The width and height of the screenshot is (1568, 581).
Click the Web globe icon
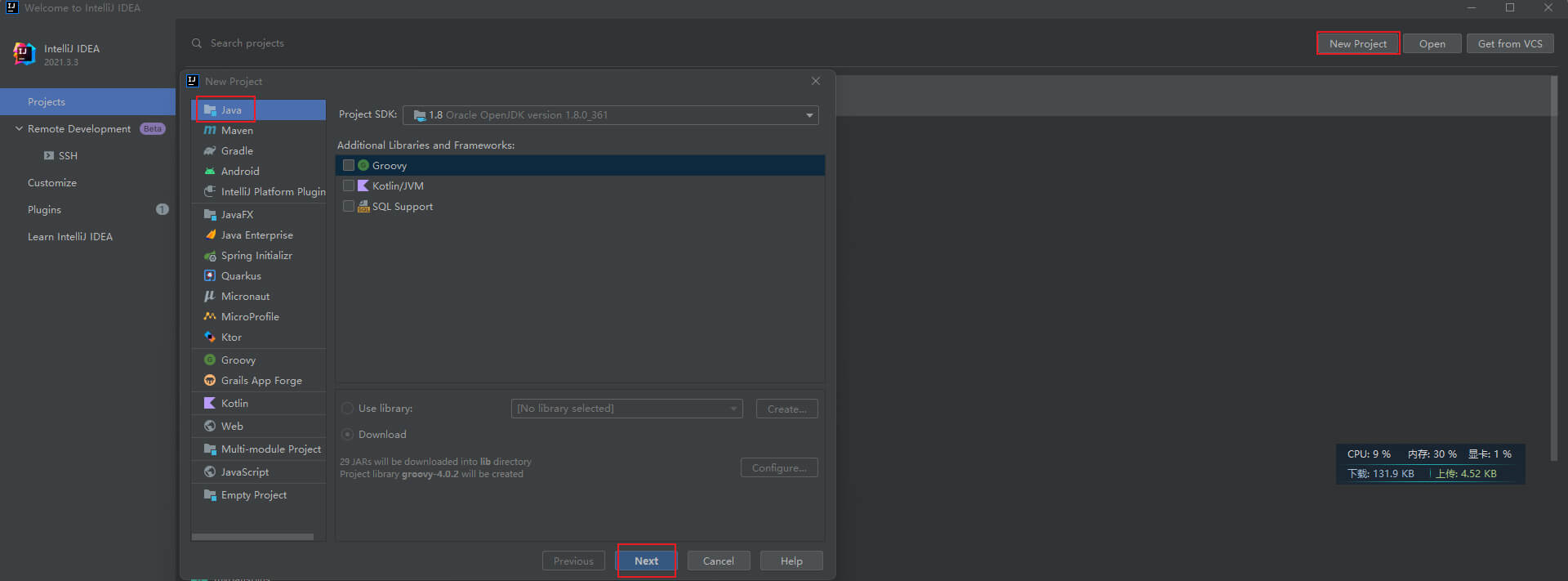click(x=210, y=427)
